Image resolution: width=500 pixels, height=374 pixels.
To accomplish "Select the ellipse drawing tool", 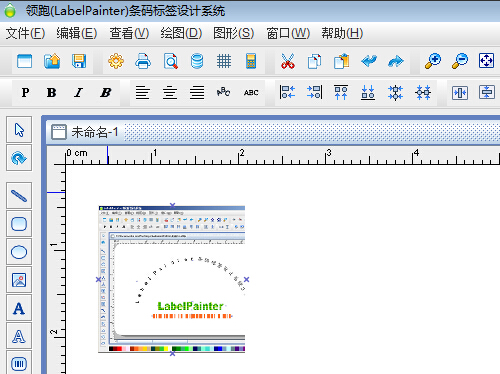I will tap(19, 252).
